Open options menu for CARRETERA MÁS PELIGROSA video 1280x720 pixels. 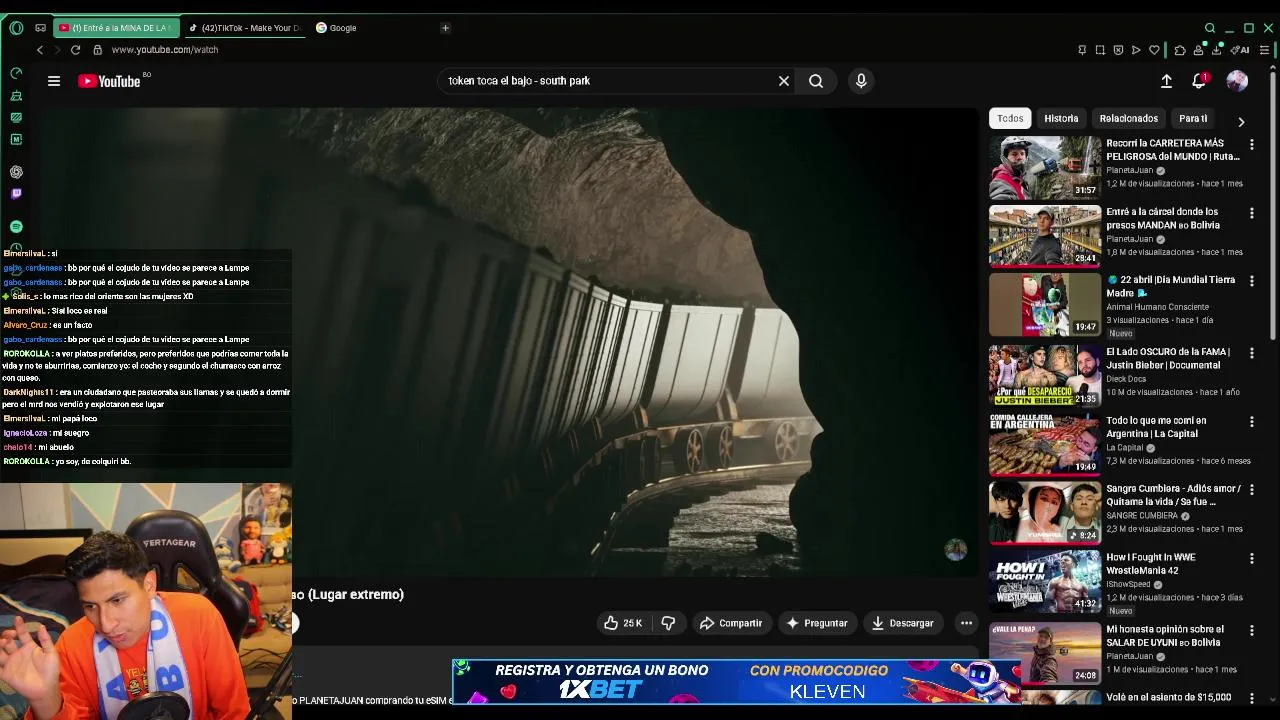coord(1251,144)
